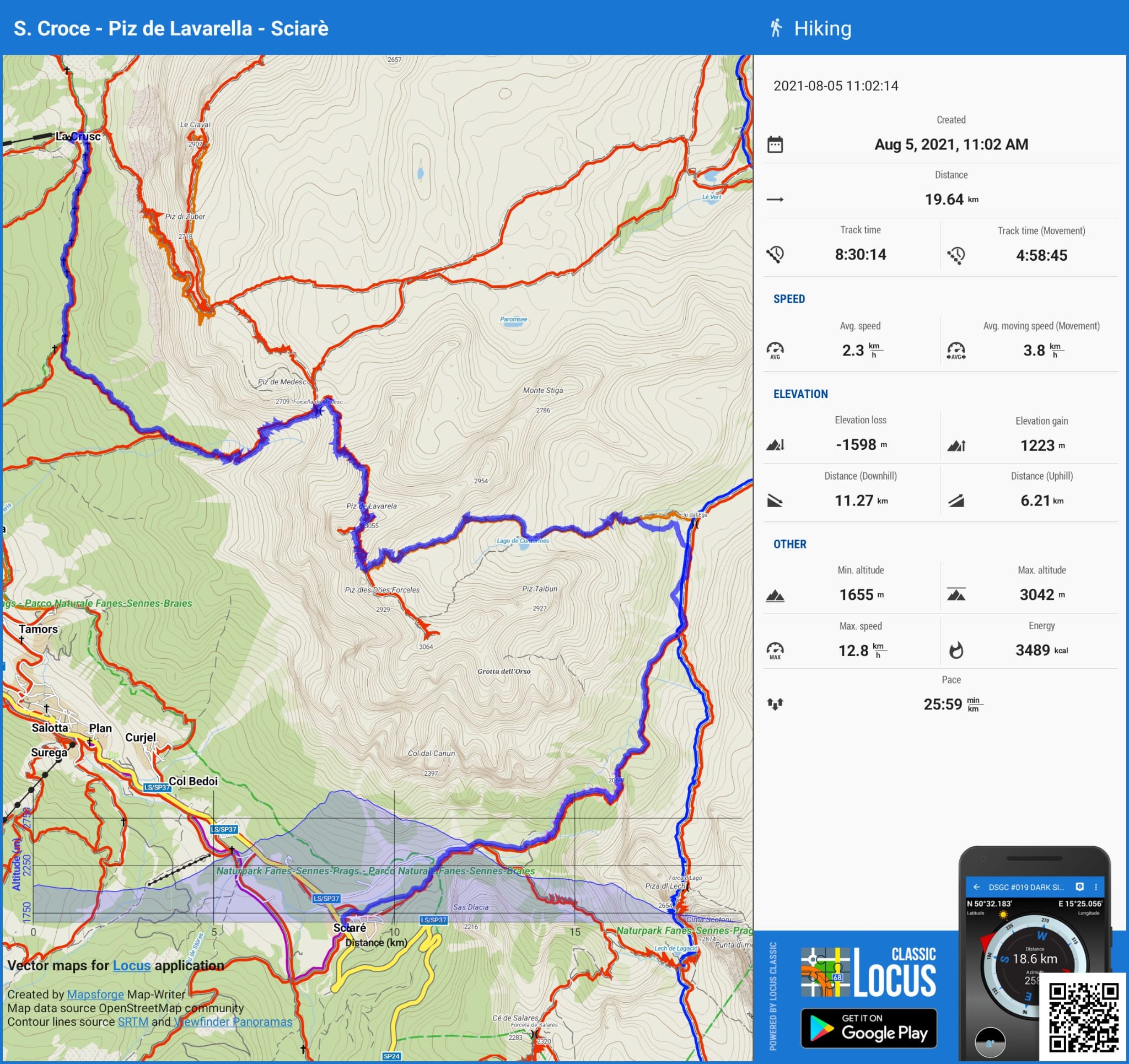Open the Mapsforge link
1129x1064 pixels.
point(95,994)
